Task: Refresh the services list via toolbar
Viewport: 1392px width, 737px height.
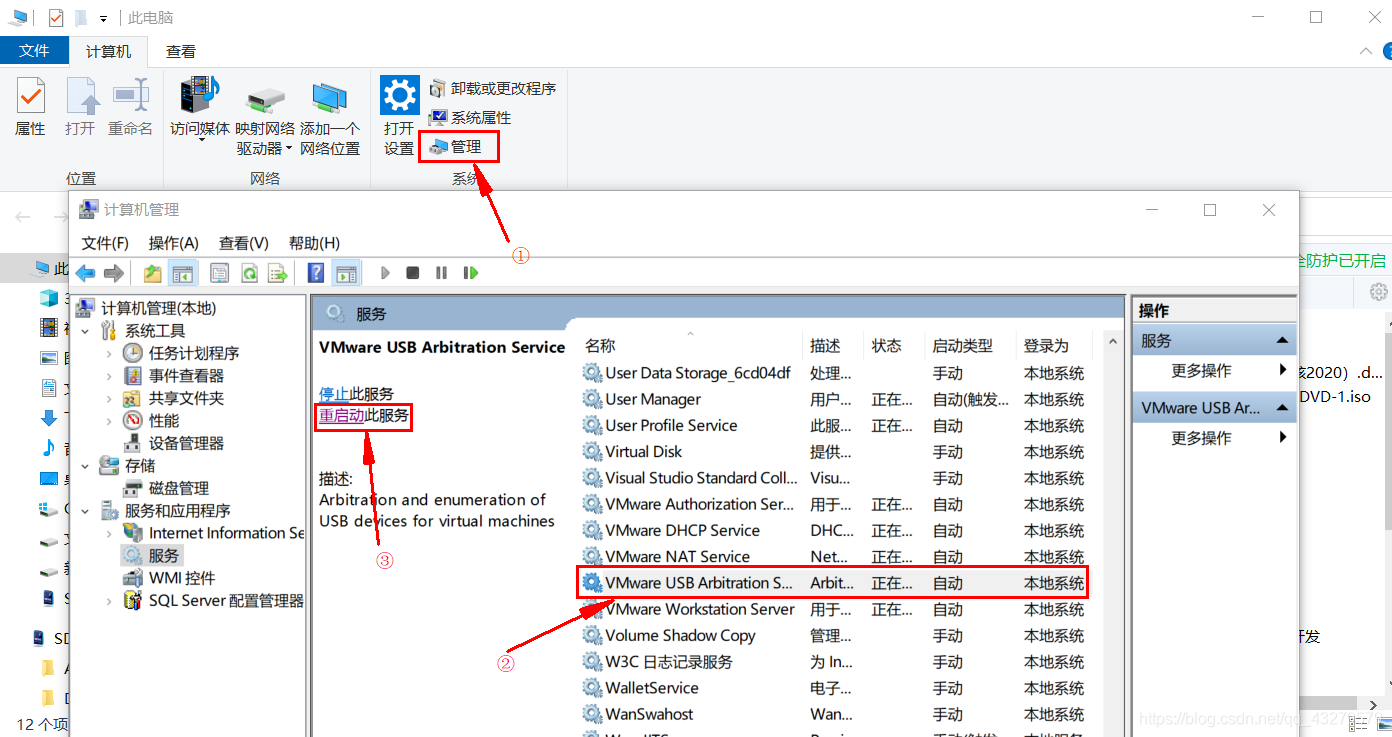Action: coord(249,272)
